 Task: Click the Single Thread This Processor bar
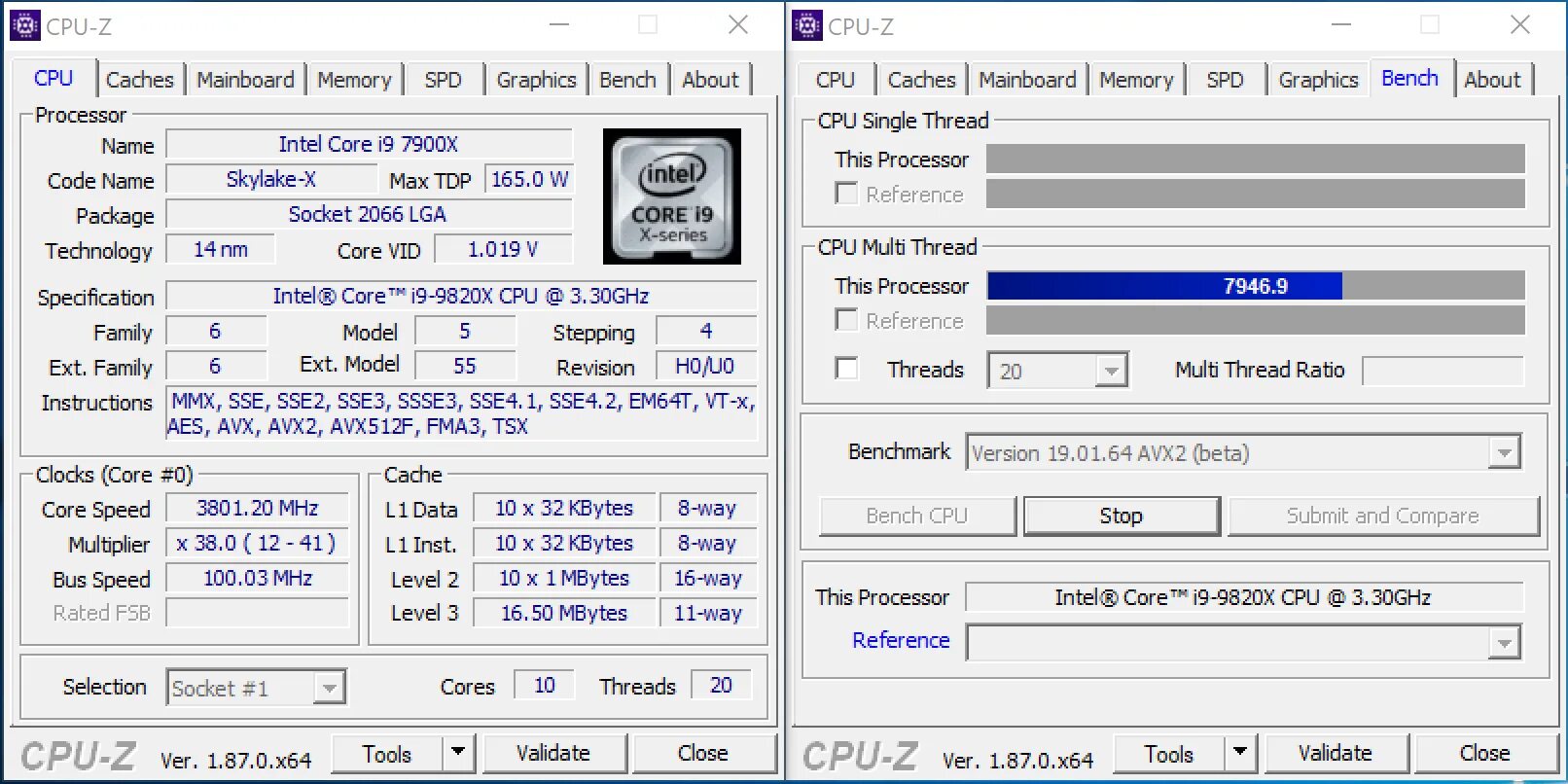click(x=1256, y=159)
